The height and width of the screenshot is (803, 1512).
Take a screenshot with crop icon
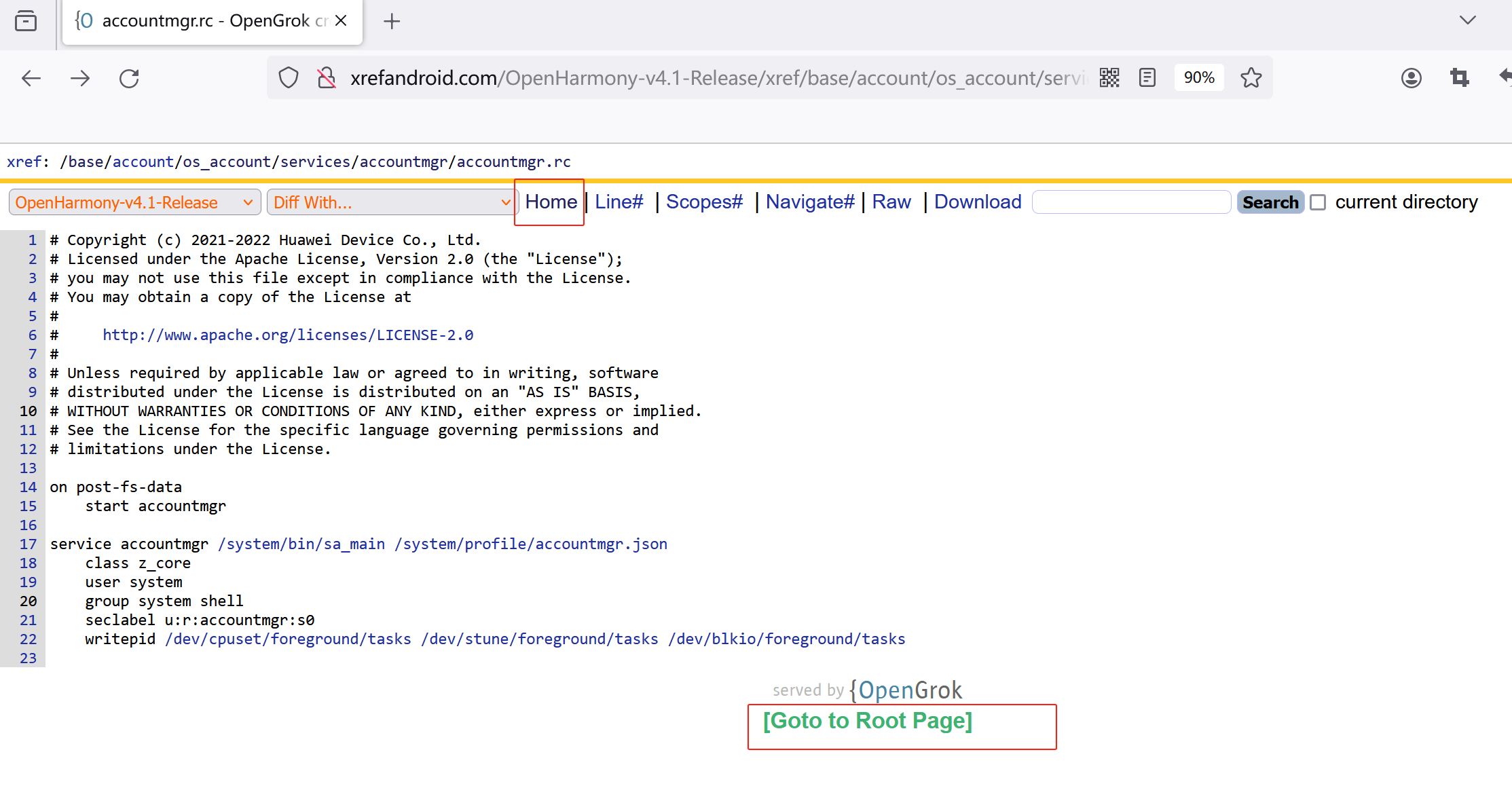(x=1459, y=78)
